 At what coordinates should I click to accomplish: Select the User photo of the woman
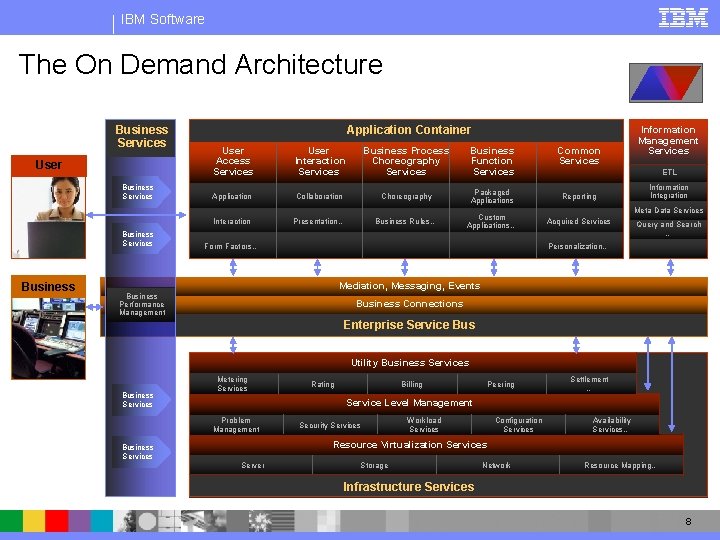49,217
